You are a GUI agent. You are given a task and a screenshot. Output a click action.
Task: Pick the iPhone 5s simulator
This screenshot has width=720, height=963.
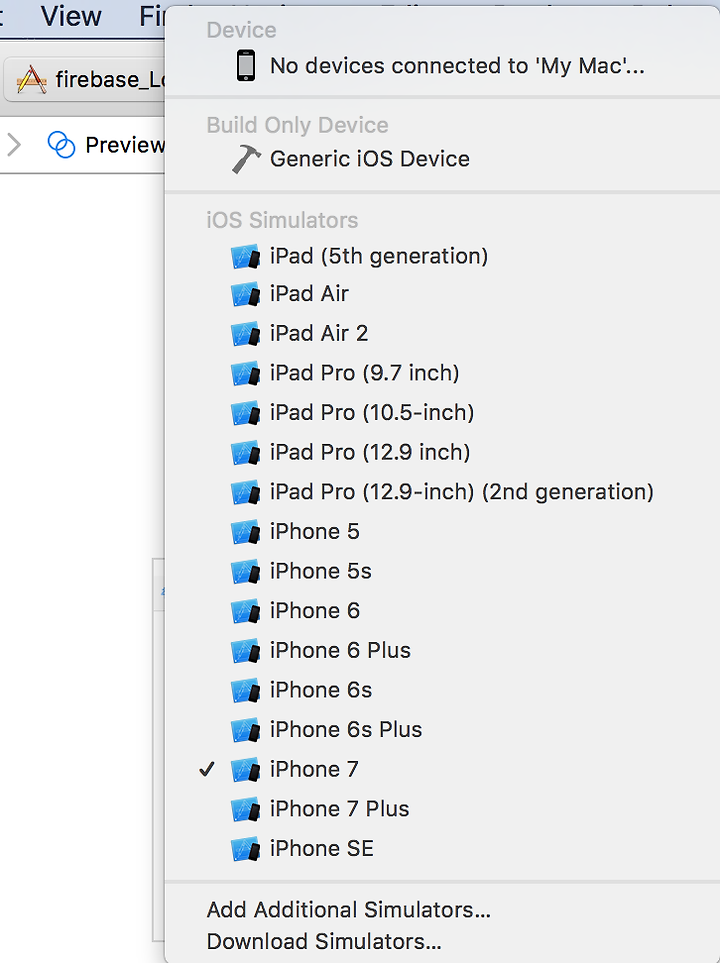coord(442,571)
